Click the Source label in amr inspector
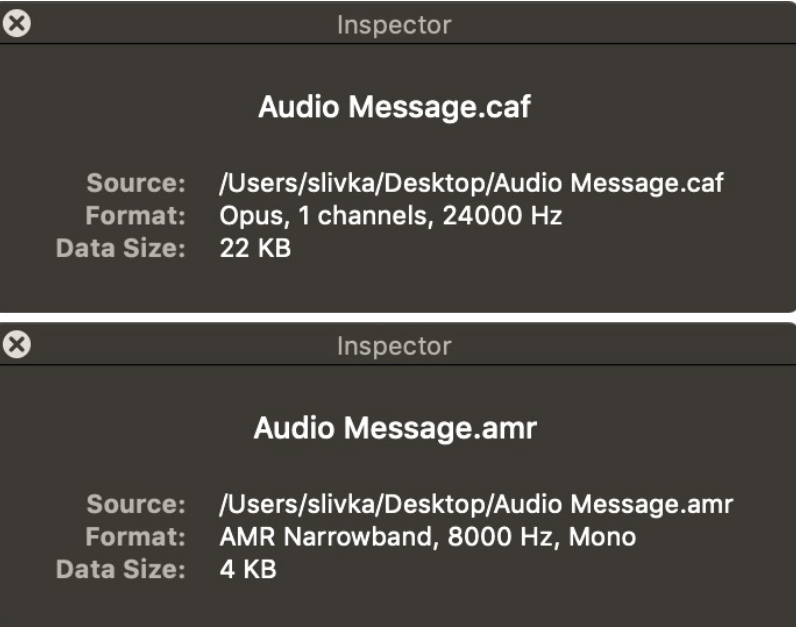The width and height of the screenshot is (796, 627). tap(136, 505)
